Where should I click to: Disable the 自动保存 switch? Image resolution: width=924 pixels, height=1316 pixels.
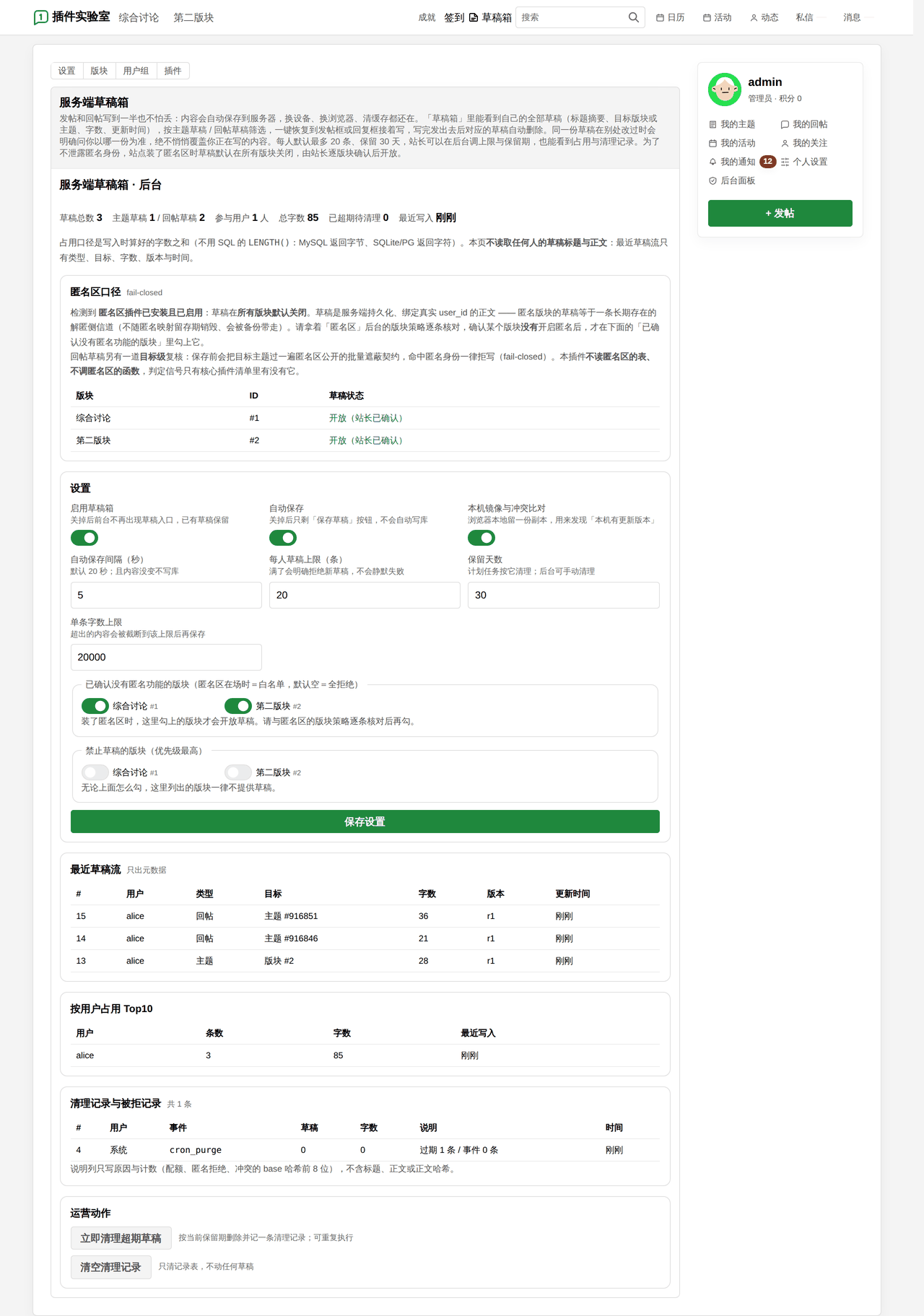pyautogui.click(x=283, y=538)
